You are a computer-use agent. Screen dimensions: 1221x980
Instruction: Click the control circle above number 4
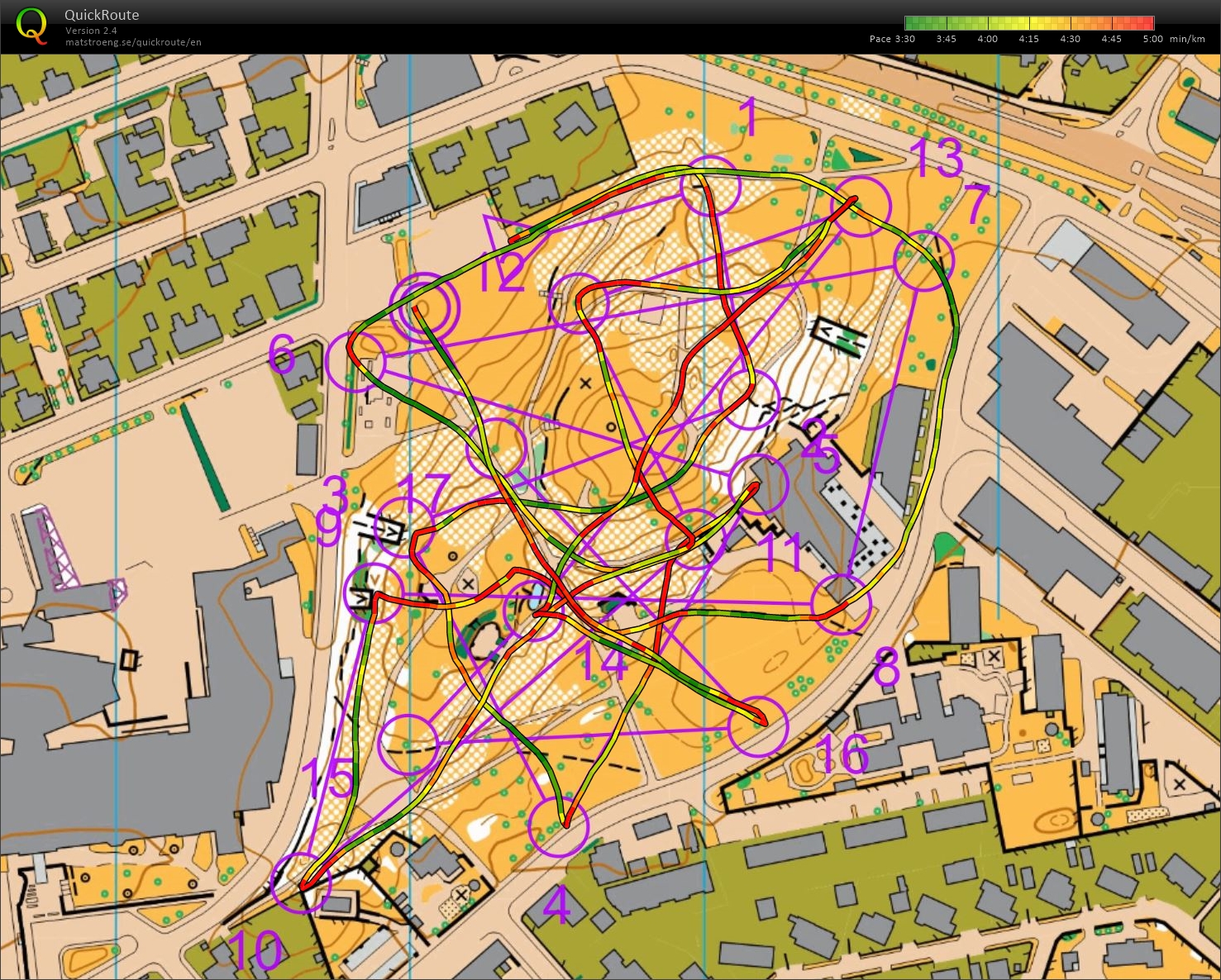558,827
